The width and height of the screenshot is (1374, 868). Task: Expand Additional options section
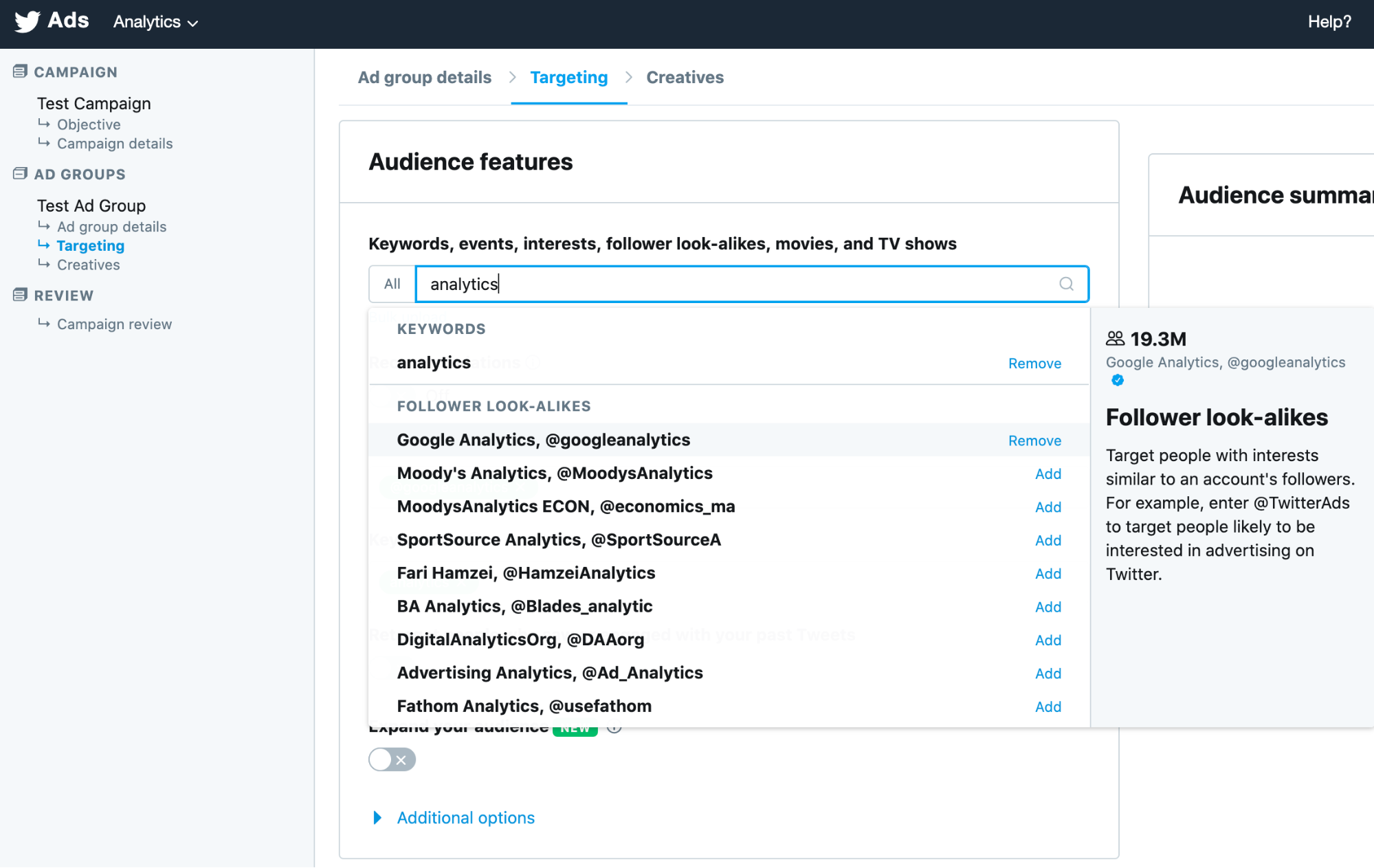465,818
